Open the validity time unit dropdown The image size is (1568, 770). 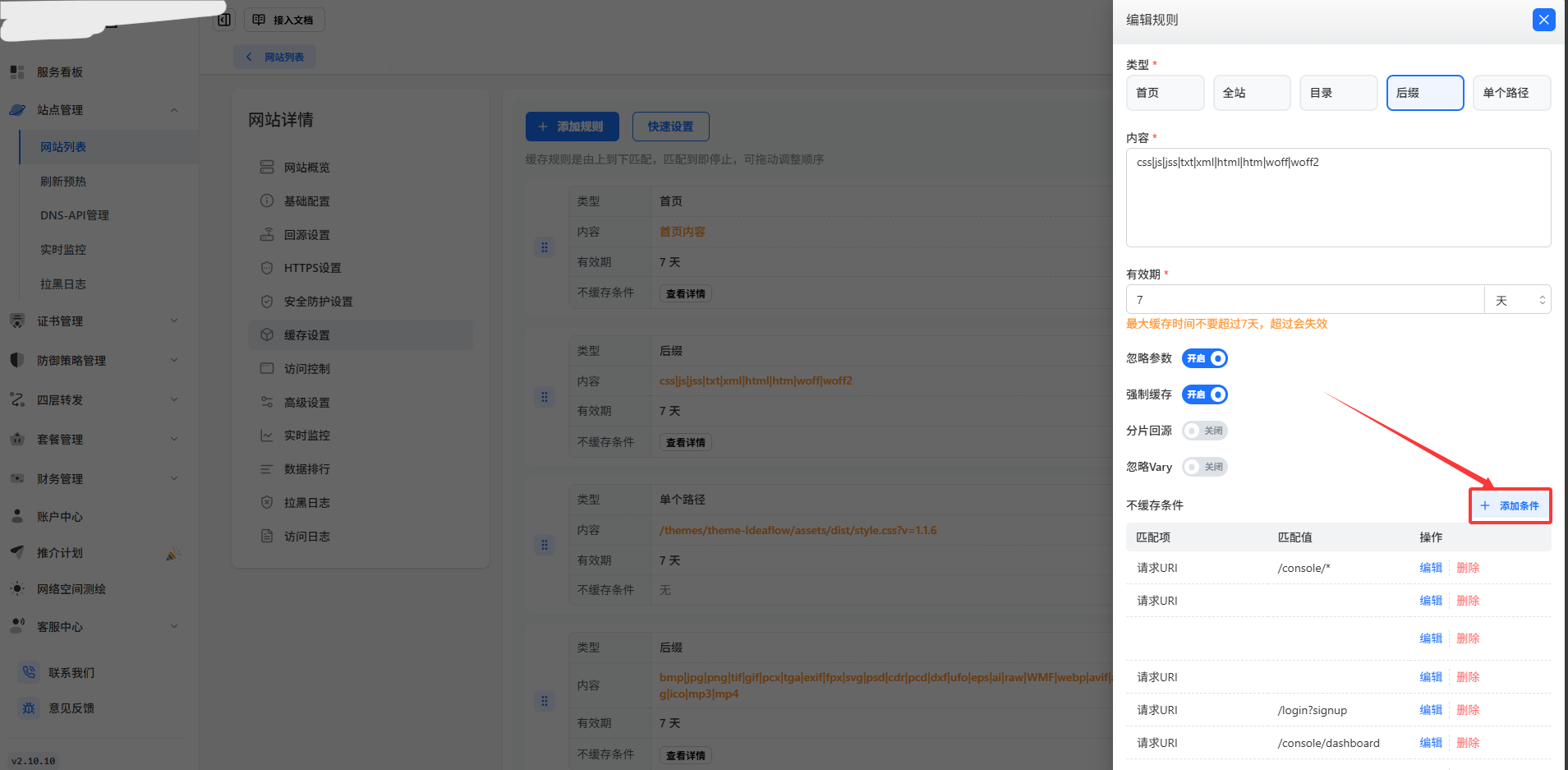[1517, 300]
